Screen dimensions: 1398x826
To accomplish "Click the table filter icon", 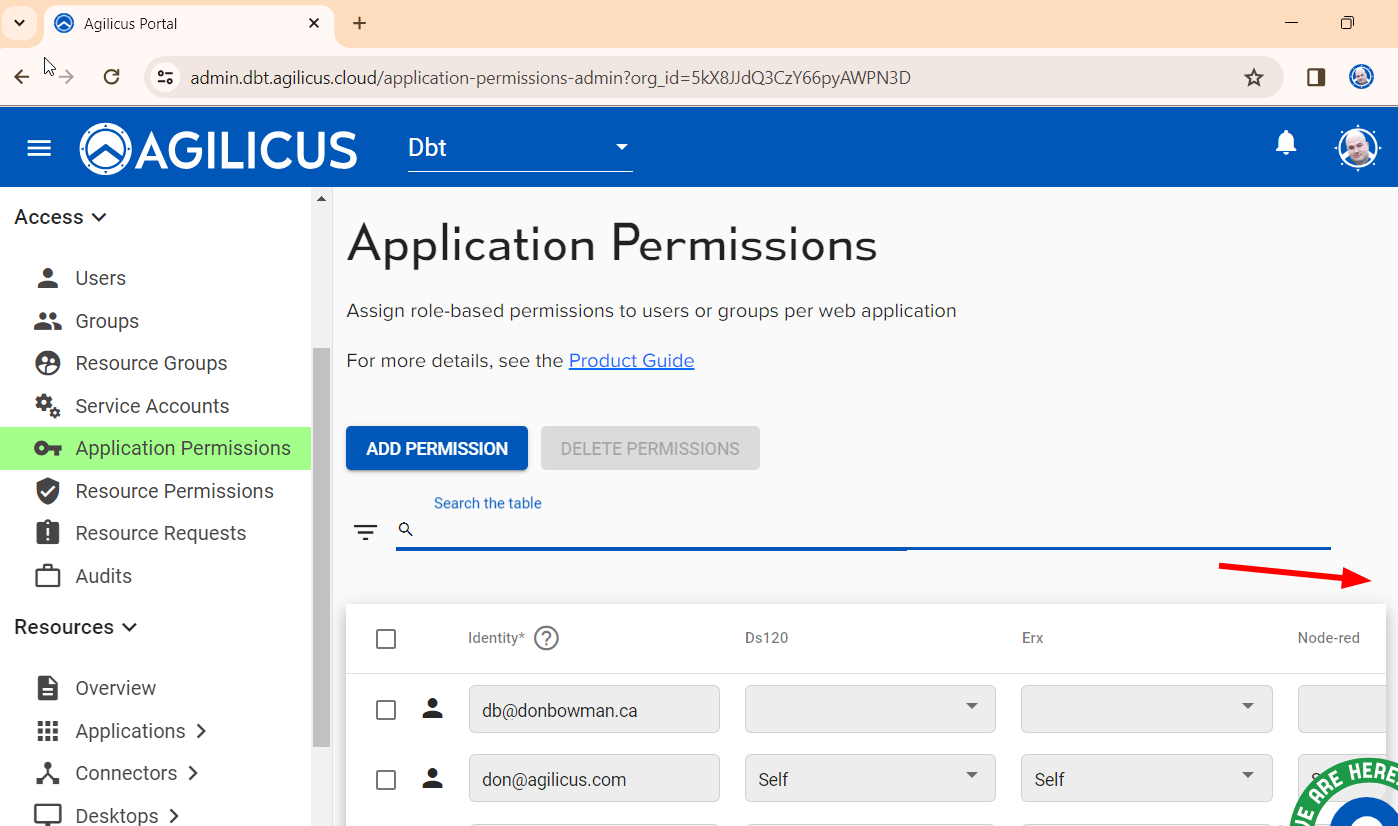I will [366, 532].
